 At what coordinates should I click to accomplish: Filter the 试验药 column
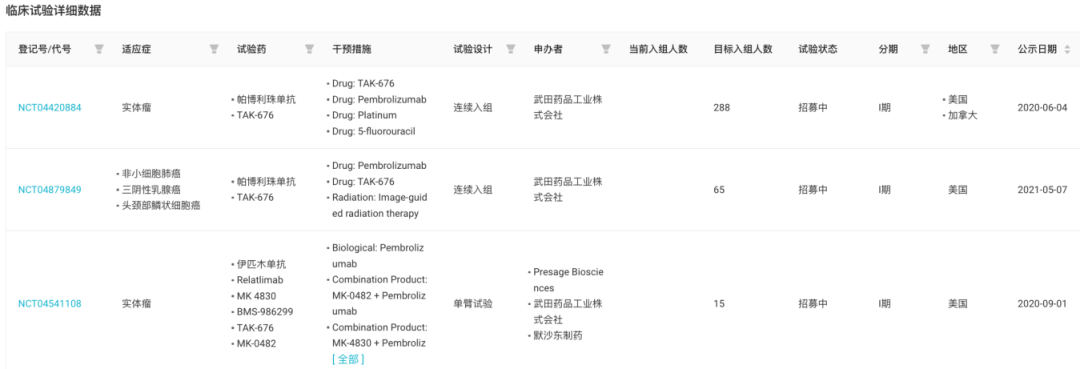[310, 49]
